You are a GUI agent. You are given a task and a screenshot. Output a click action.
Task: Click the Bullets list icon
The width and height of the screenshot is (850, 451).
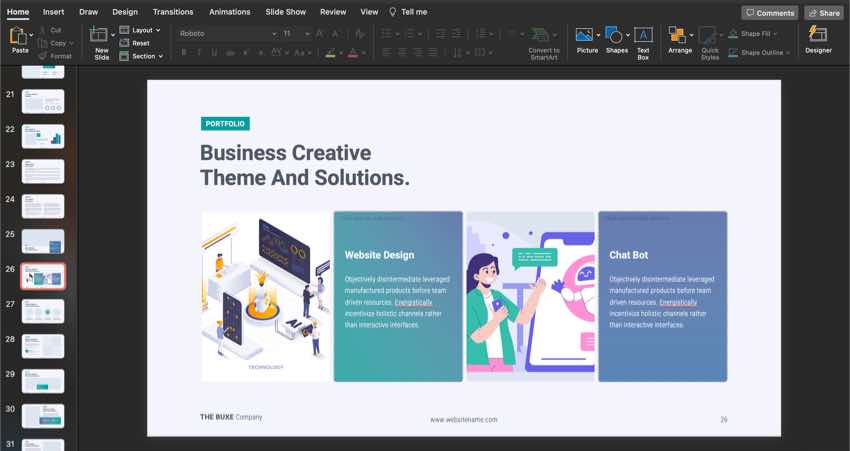[386, 34]
